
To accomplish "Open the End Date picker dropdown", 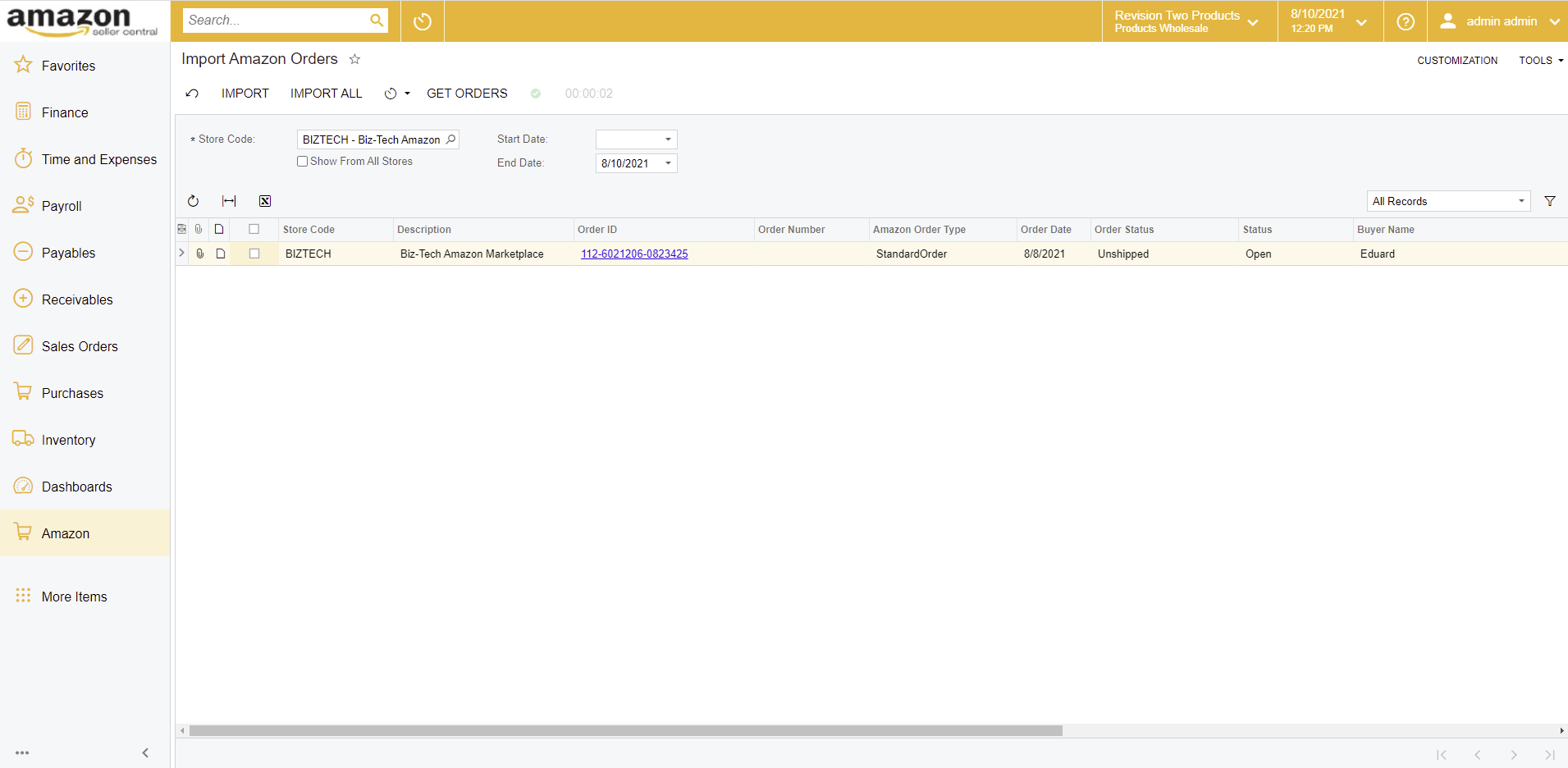I will (668, 163).
